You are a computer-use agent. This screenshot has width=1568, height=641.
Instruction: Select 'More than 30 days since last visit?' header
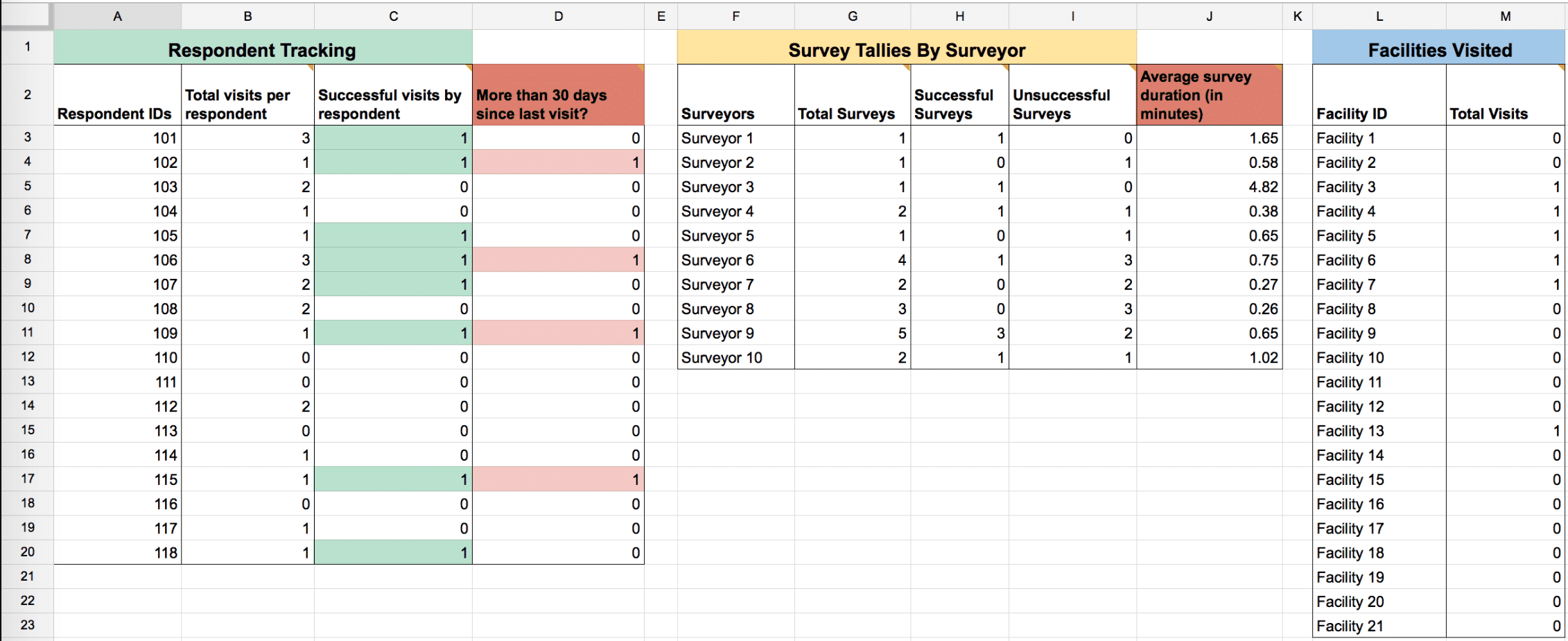click(x=558, y=95)
